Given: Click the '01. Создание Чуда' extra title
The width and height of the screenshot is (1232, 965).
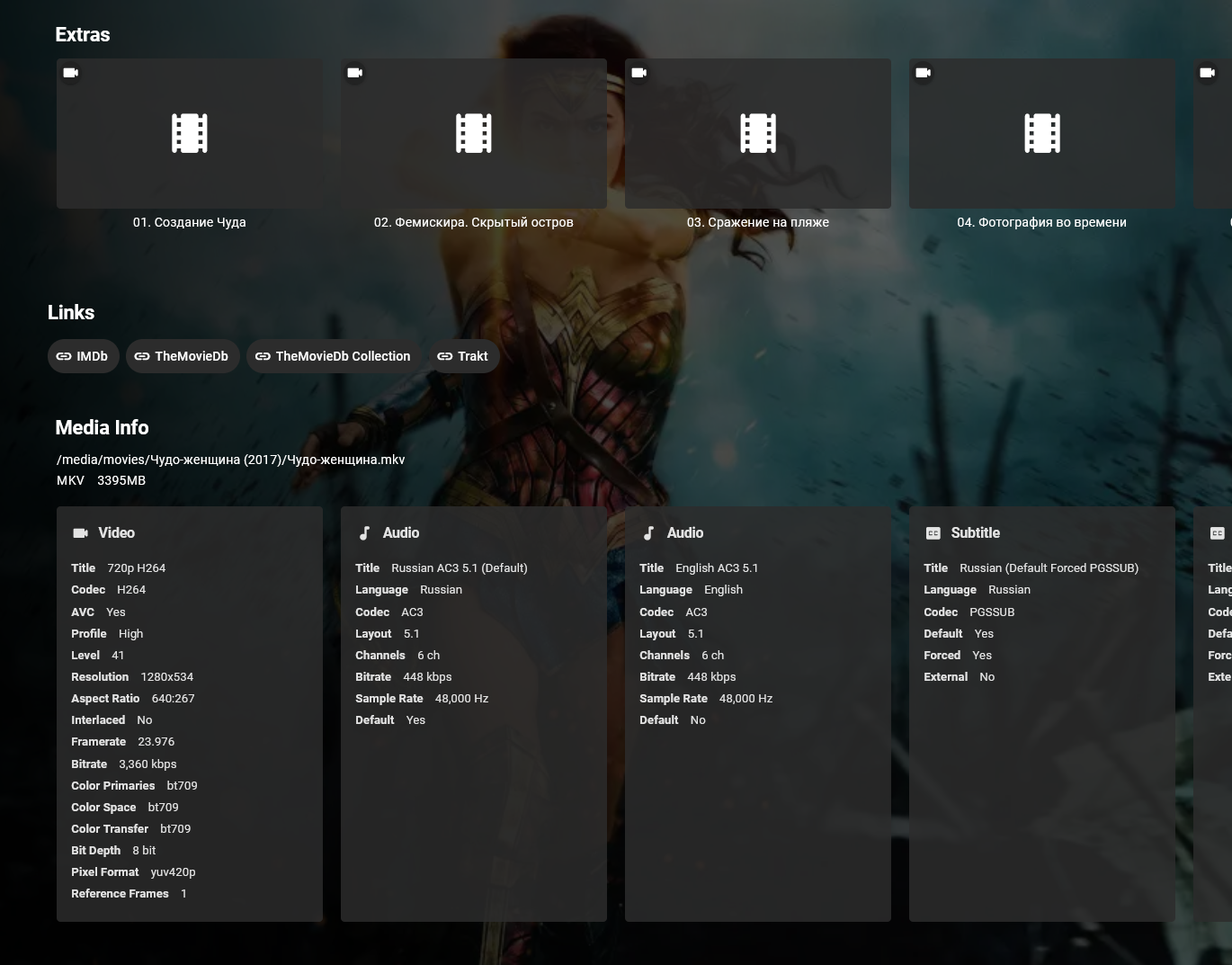Looking at the screenshot, I should click(x=190, y=222).
